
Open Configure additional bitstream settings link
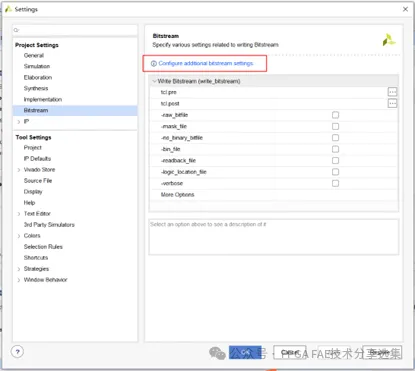coord(206,63)
